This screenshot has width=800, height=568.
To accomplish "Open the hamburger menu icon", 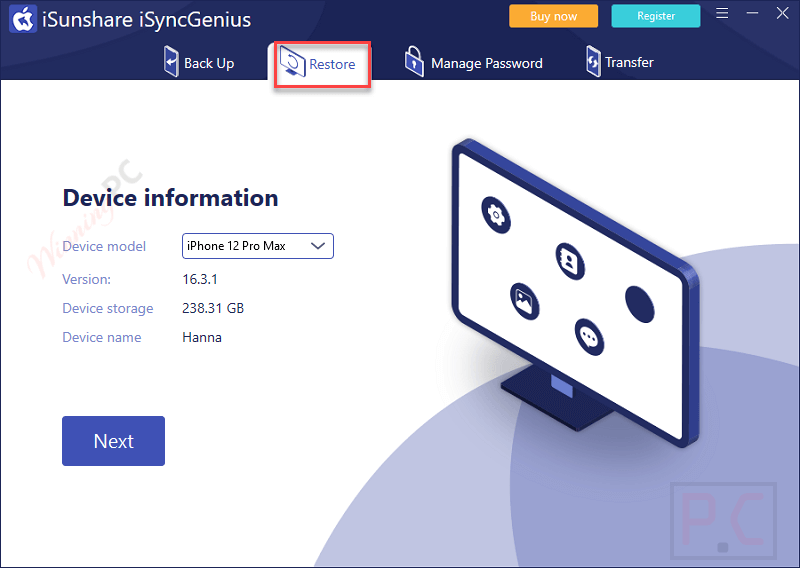I will 722,13.
